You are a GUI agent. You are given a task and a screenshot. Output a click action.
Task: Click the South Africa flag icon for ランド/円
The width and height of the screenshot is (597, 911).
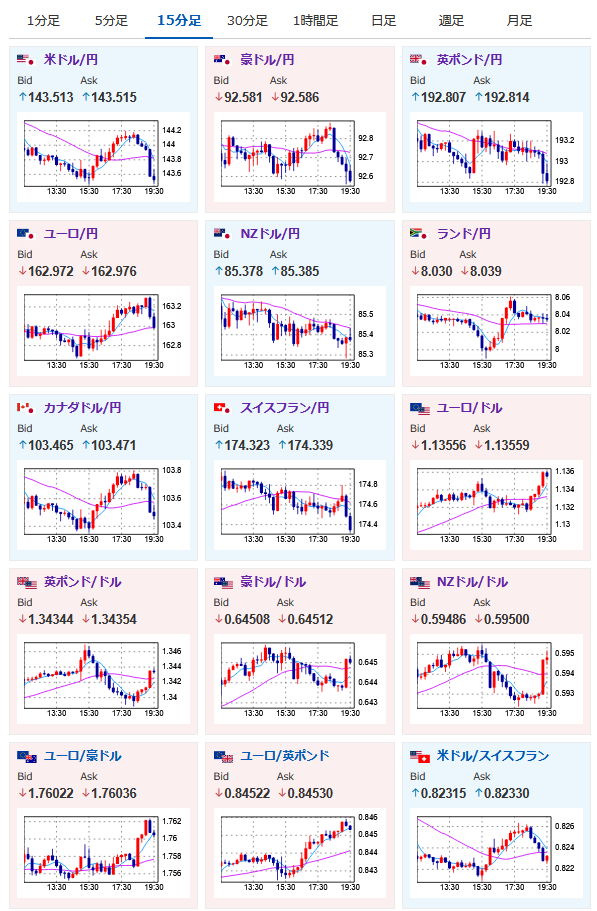click(x=419, y=234)
